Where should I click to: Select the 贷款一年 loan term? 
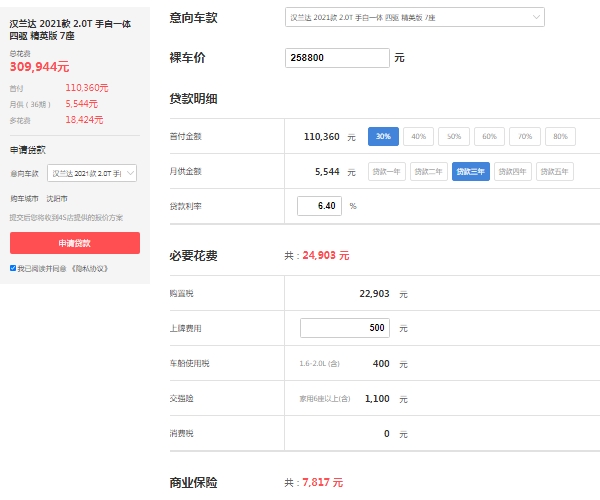(x=387, y=171)
